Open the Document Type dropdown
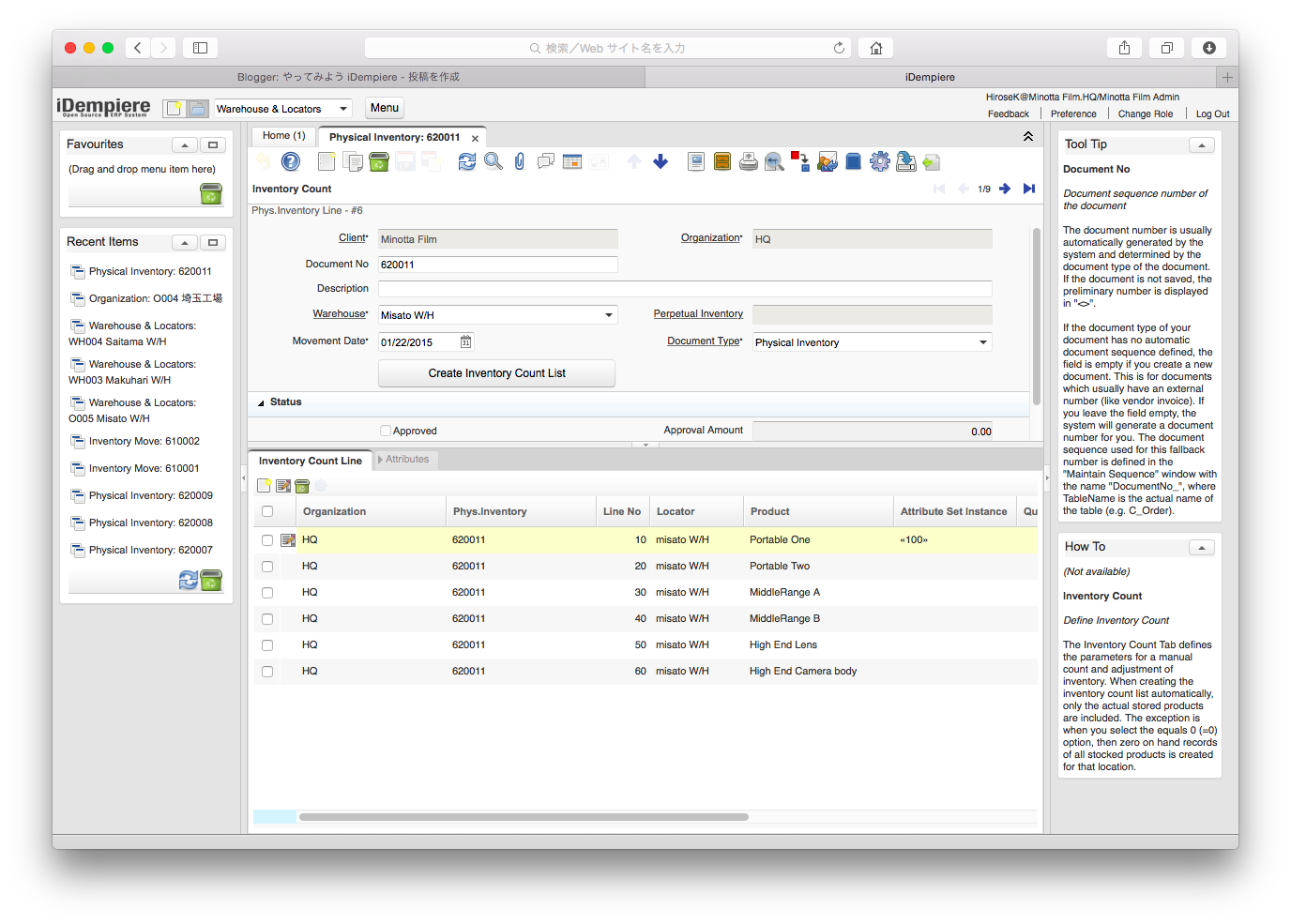This screenshot has height=924, width=1291. coord(982,341)
